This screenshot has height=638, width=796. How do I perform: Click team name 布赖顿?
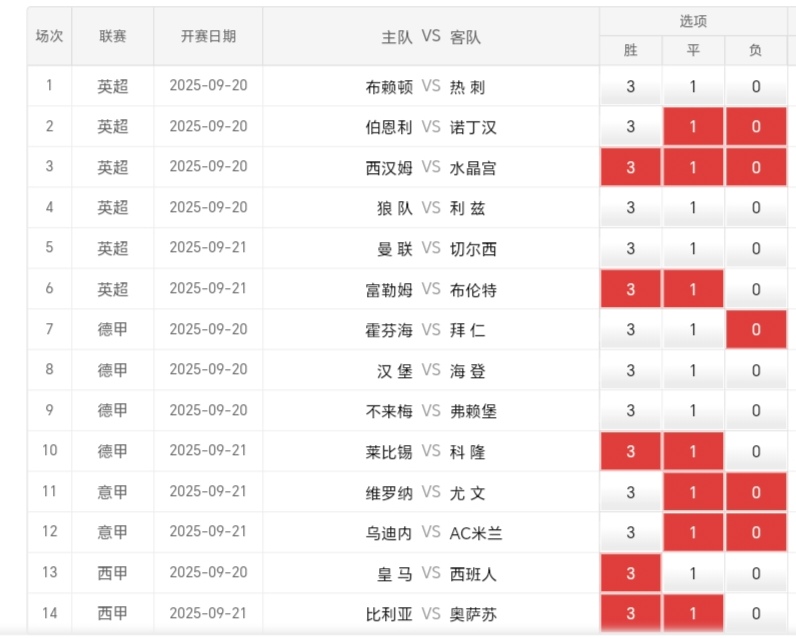coord(389,87)
